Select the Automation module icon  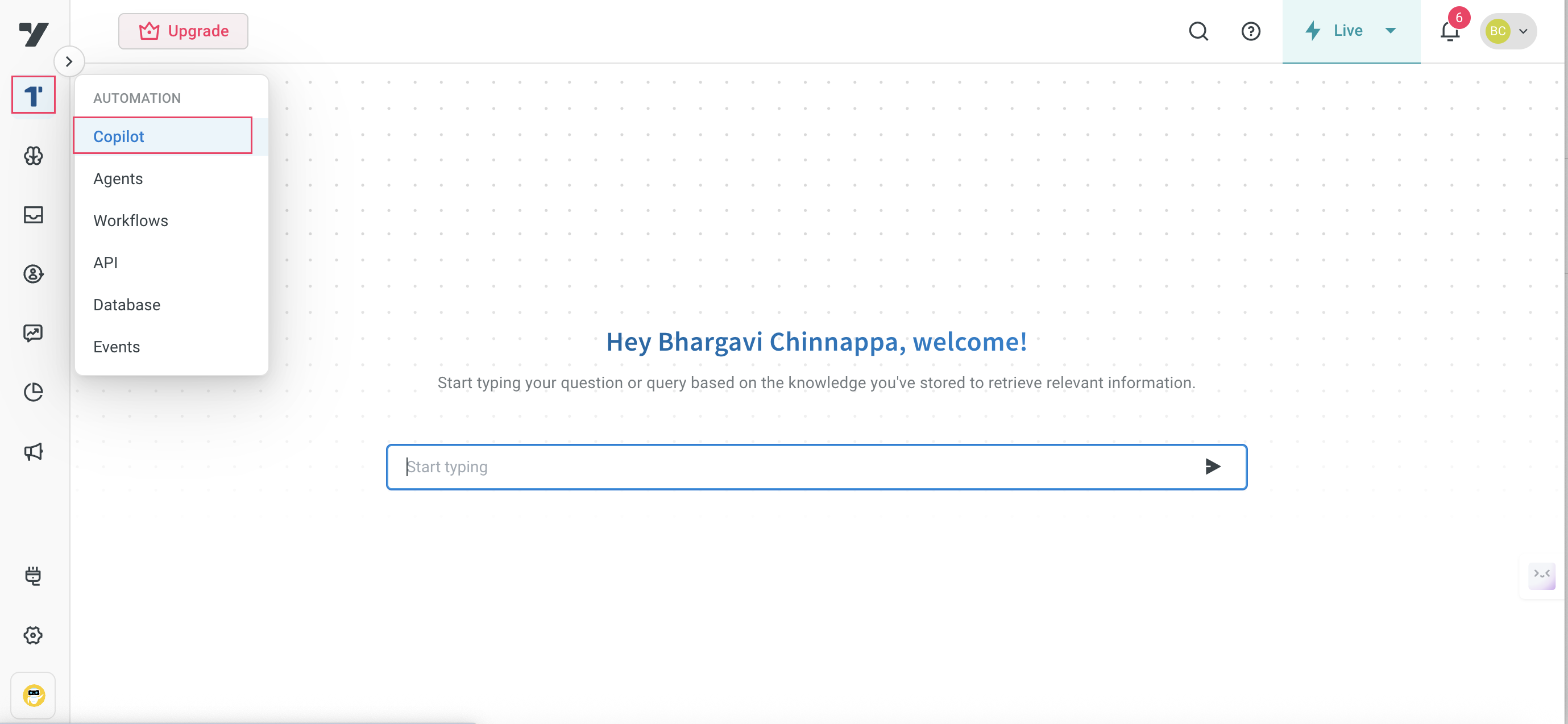(x=34, y=95)
